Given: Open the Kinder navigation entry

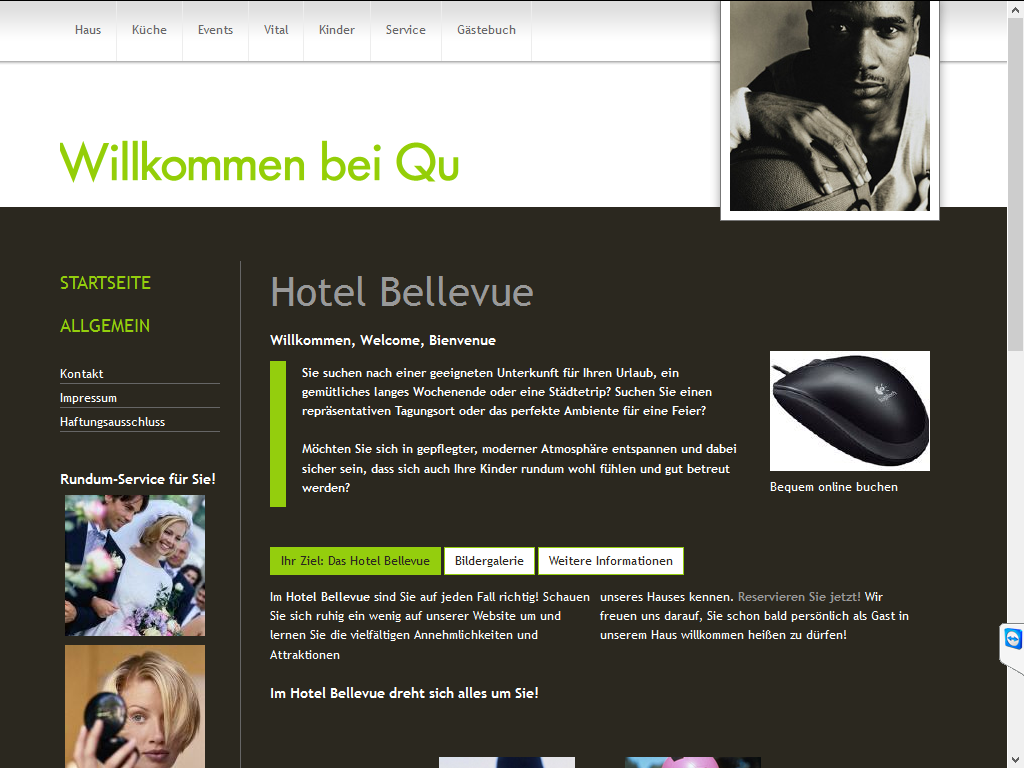Looking at the screenshot, I should (x=336, y=30).
